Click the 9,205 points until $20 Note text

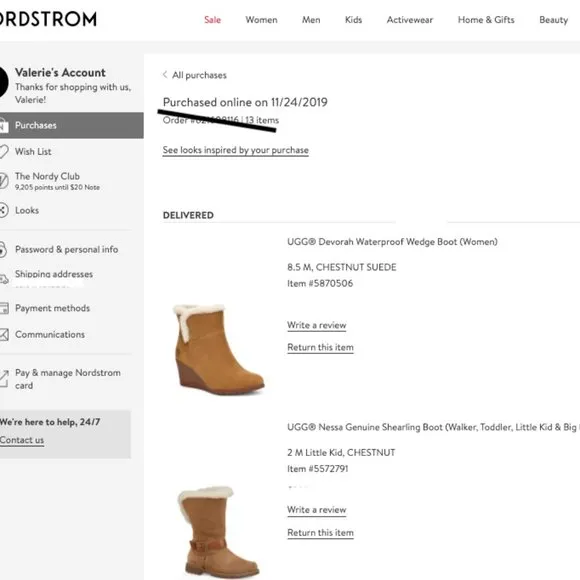click(x=57, y=187)
